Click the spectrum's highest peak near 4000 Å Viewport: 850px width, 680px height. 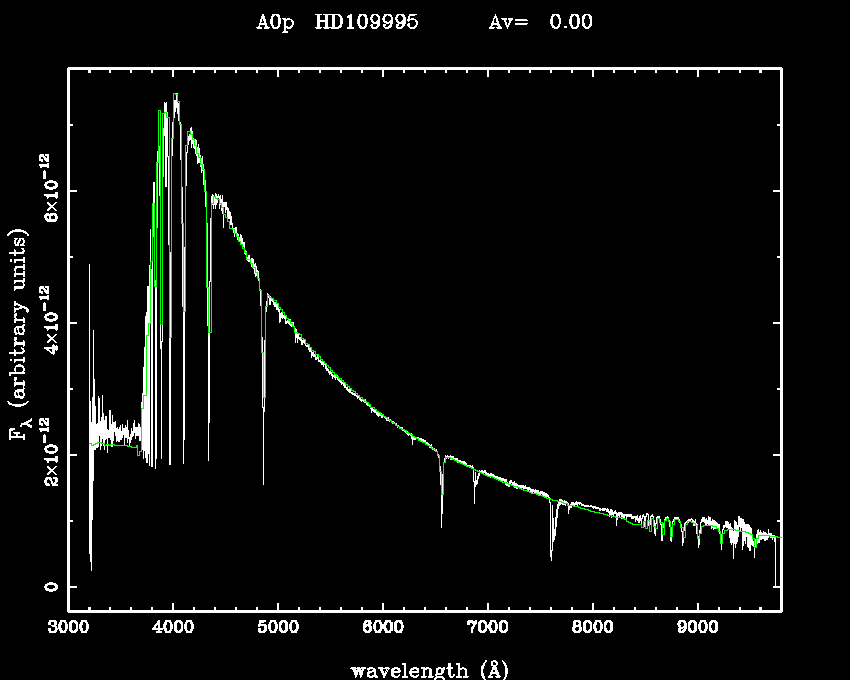[176, 96]
